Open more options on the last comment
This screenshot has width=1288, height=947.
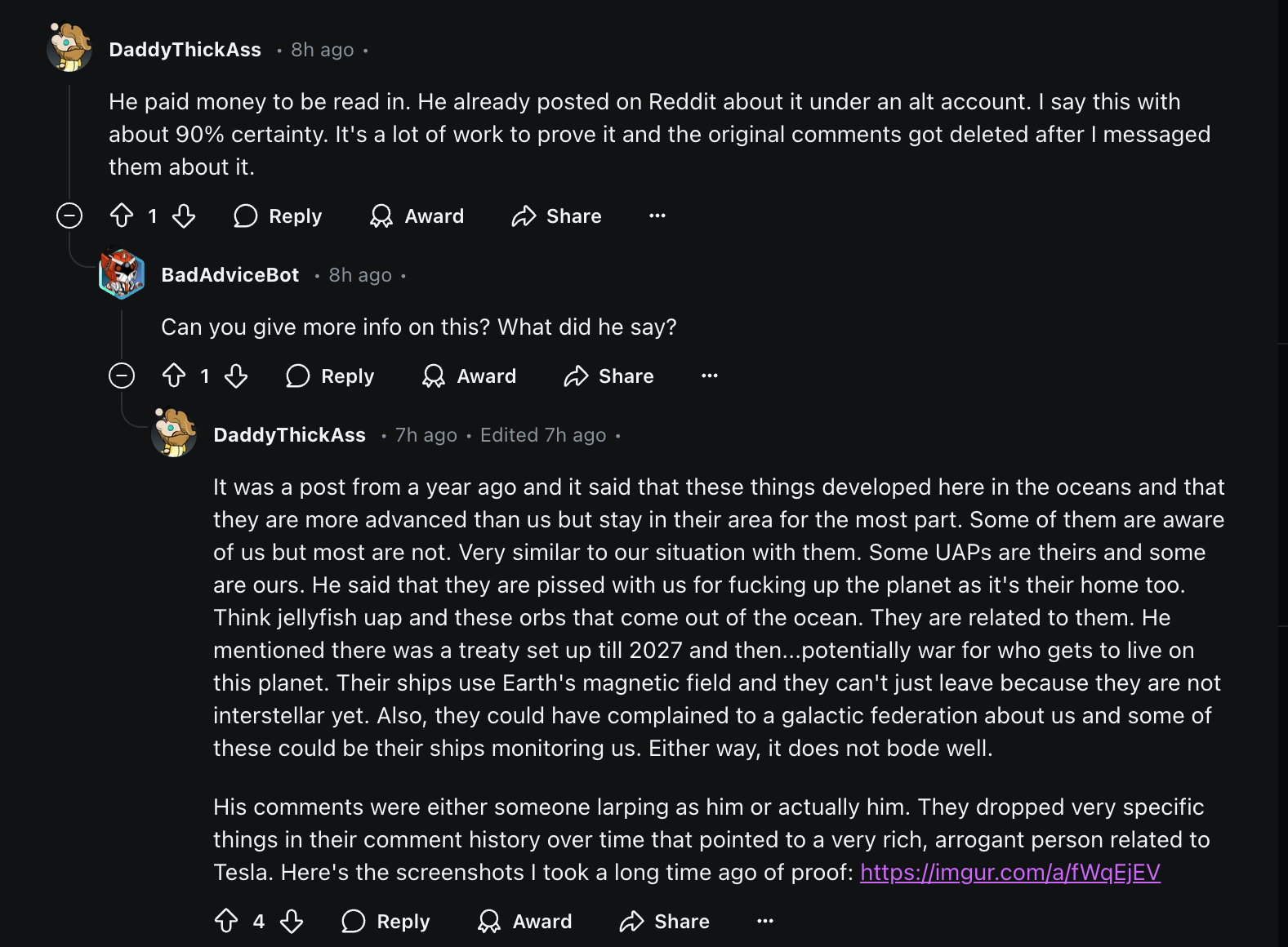pos(765,921)
